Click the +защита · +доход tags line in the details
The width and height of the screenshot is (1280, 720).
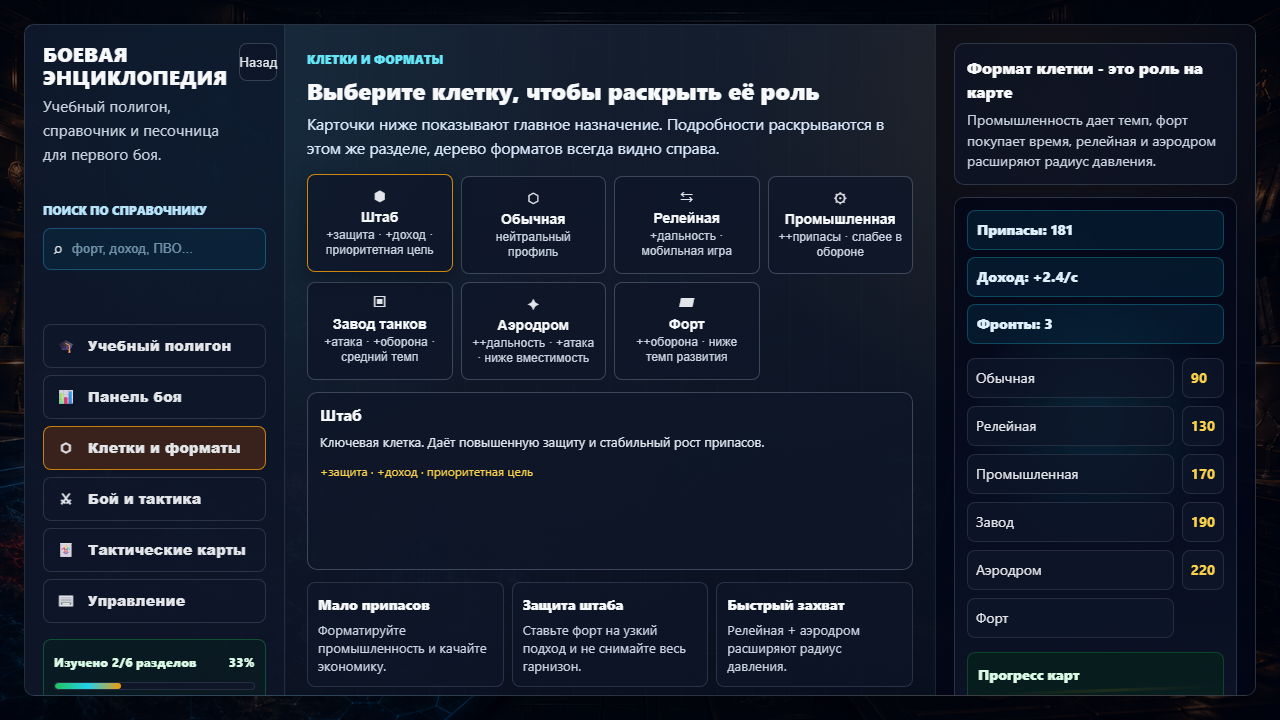[427, 472]
